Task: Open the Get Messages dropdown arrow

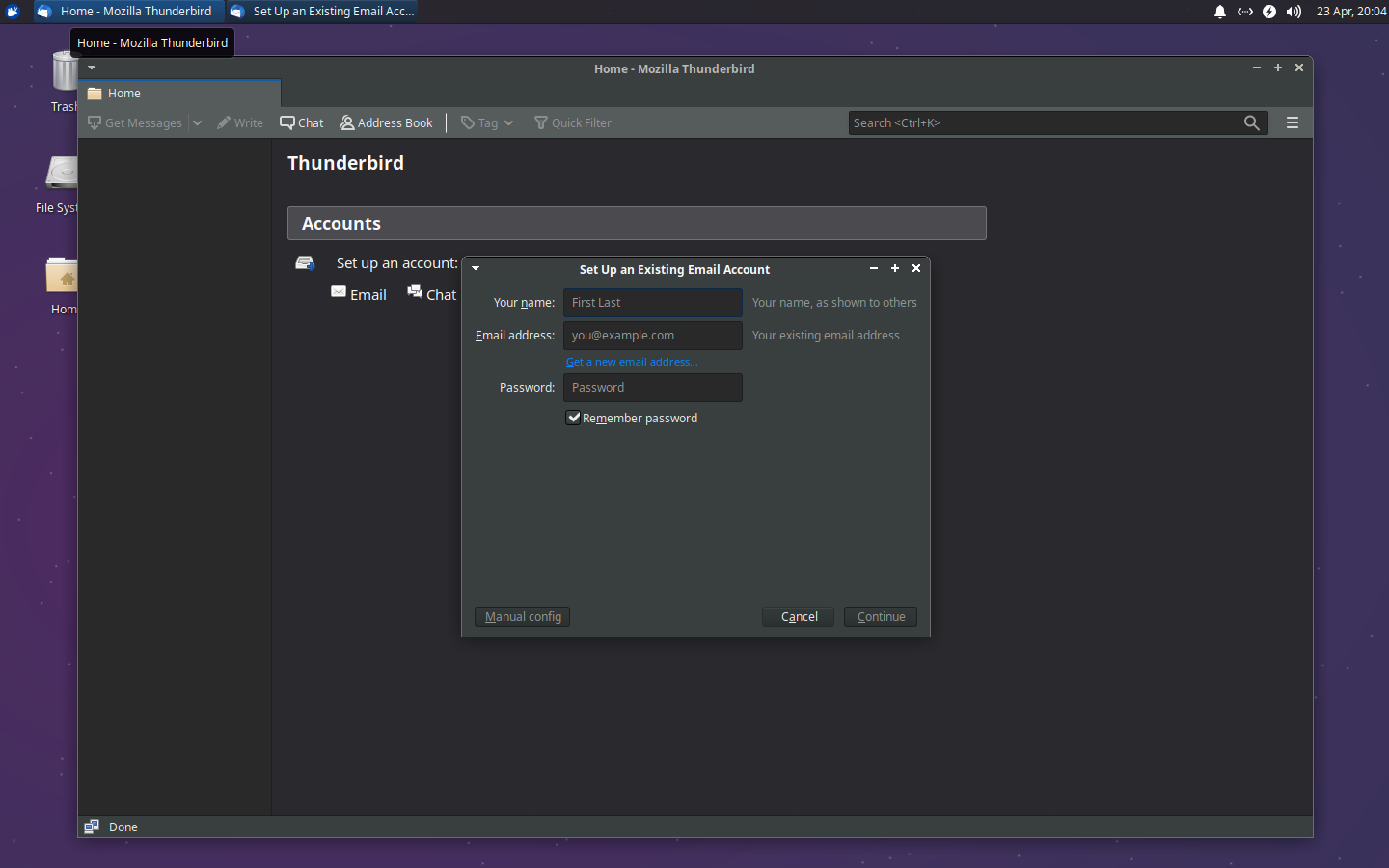Action: pyautogui.click(x=198, y=122)
